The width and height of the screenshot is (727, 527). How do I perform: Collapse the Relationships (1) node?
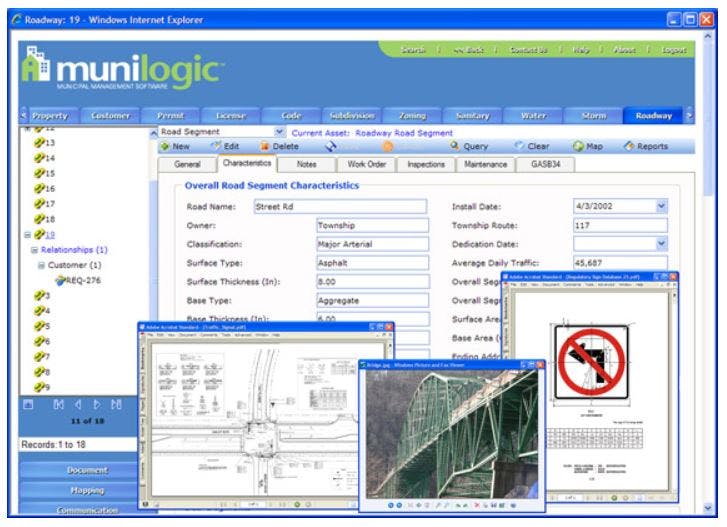pyautogui.click(x=34, y=250)
